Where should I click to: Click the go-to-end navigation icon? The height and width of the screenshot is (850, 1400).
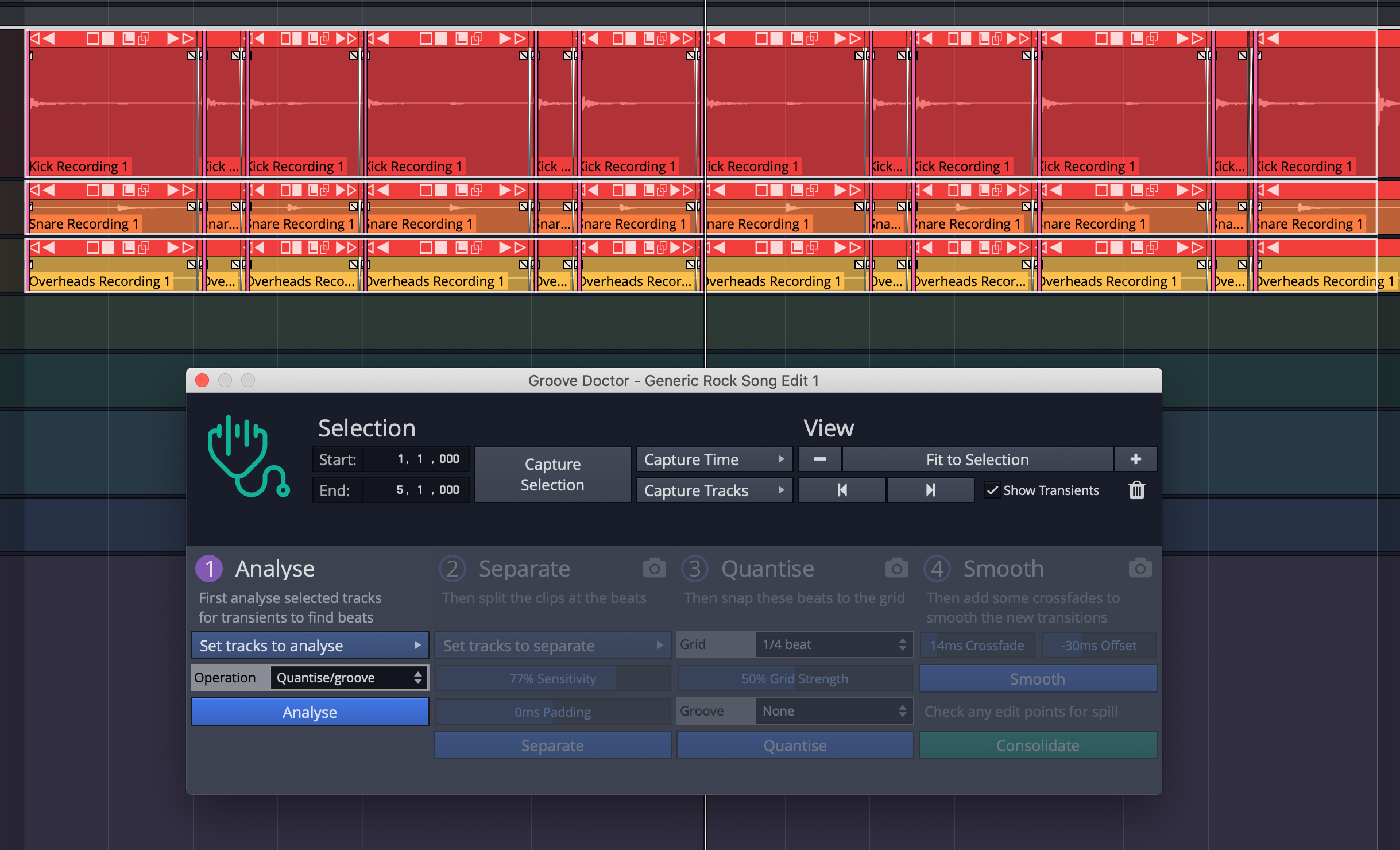pos(929,491)
